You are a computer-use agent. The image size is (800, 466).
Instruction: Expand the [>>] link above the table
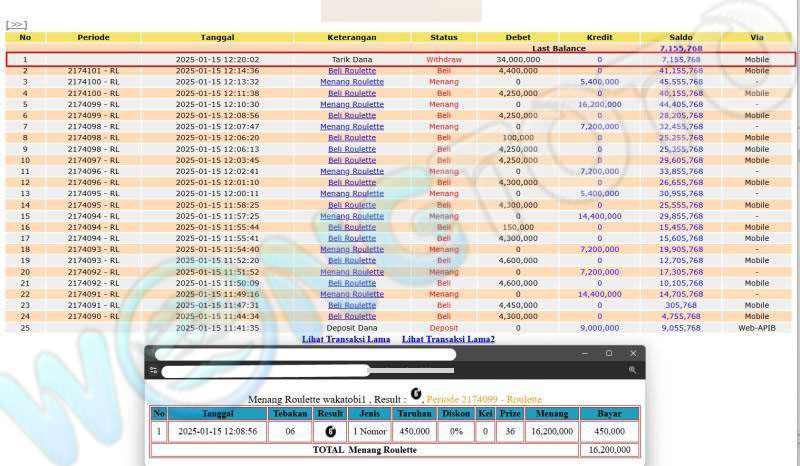pyautogui.click(x=16, y=25)
